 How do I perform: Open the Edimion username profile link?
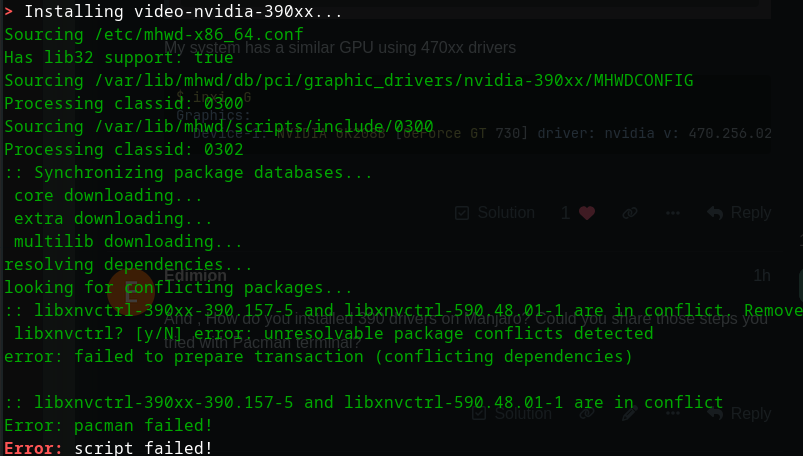195,275
